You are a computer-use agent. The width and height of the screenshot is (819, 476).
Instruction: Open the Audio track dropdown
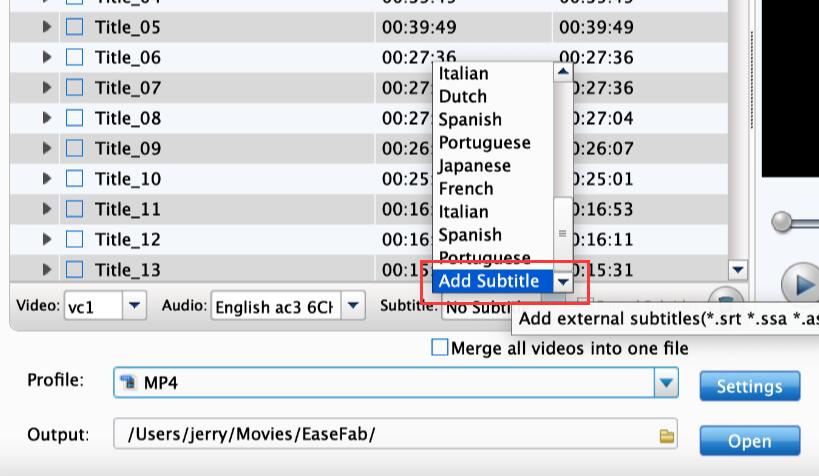pyautogui.click(x=353, y=306)
